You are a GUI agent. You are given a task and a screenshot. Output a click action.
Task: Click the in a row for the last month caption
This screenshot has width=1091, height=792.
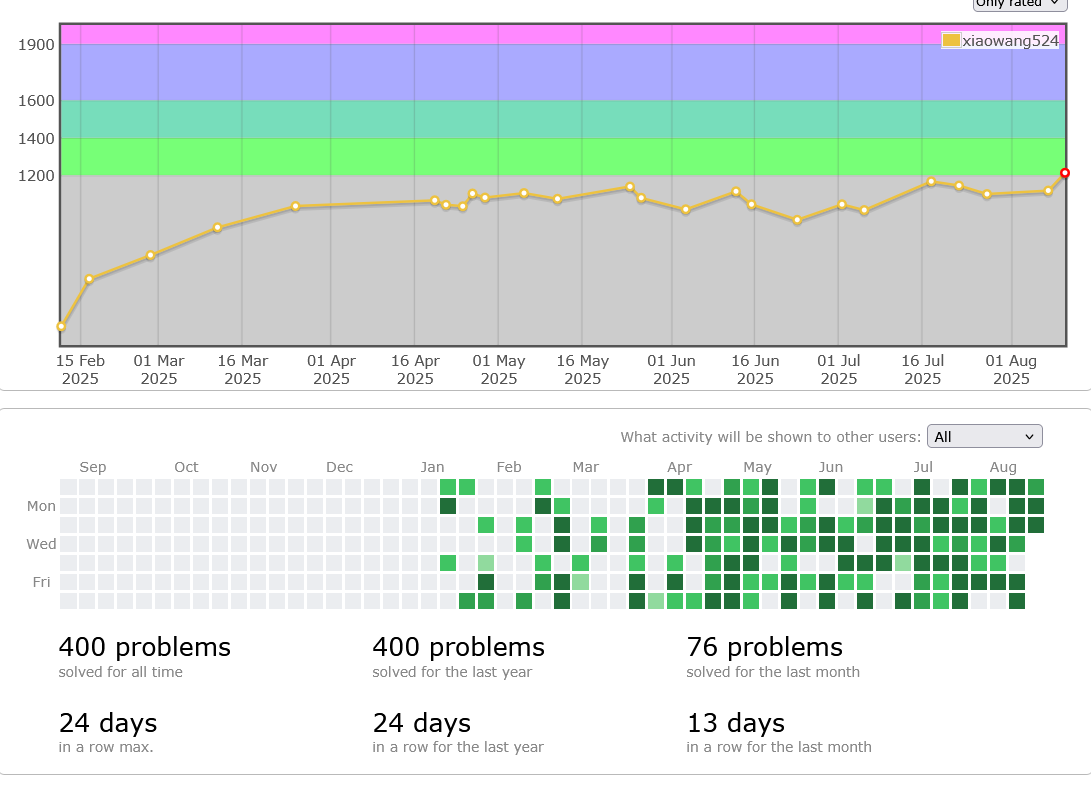779,747
